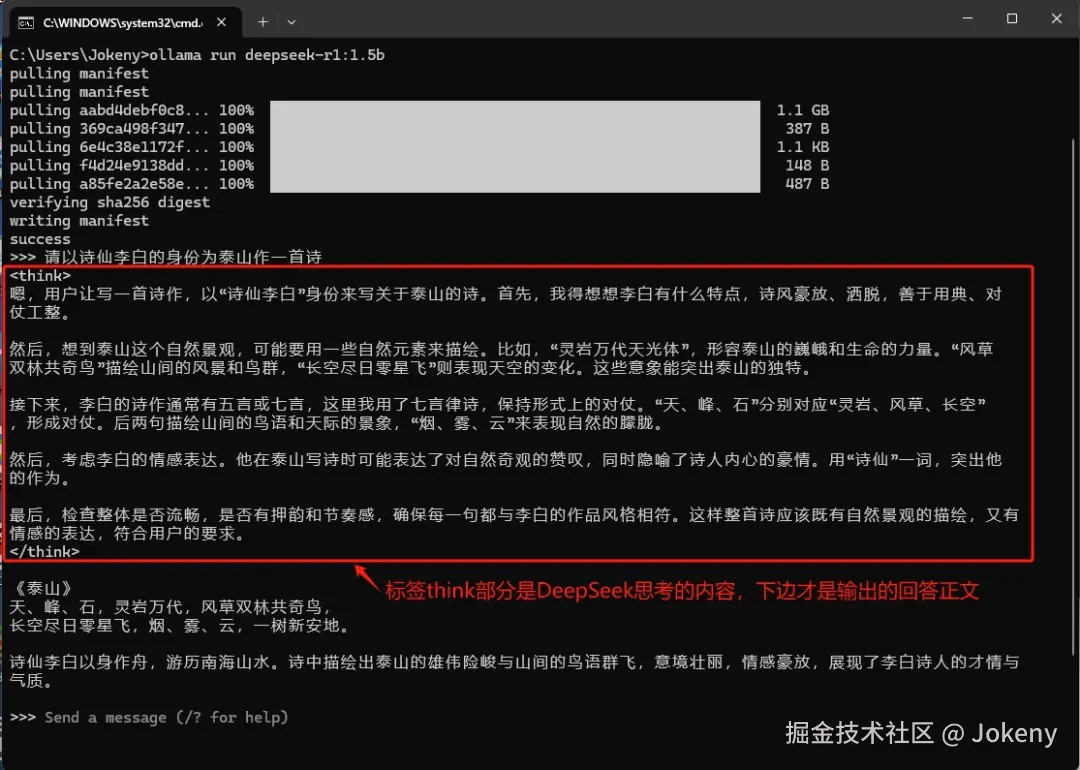This screenshot has width=1080, height=770.
Task: Click the prompt '请以诗仙李白的身份为泰山作一首诗'
Action: tap(183, 258)
